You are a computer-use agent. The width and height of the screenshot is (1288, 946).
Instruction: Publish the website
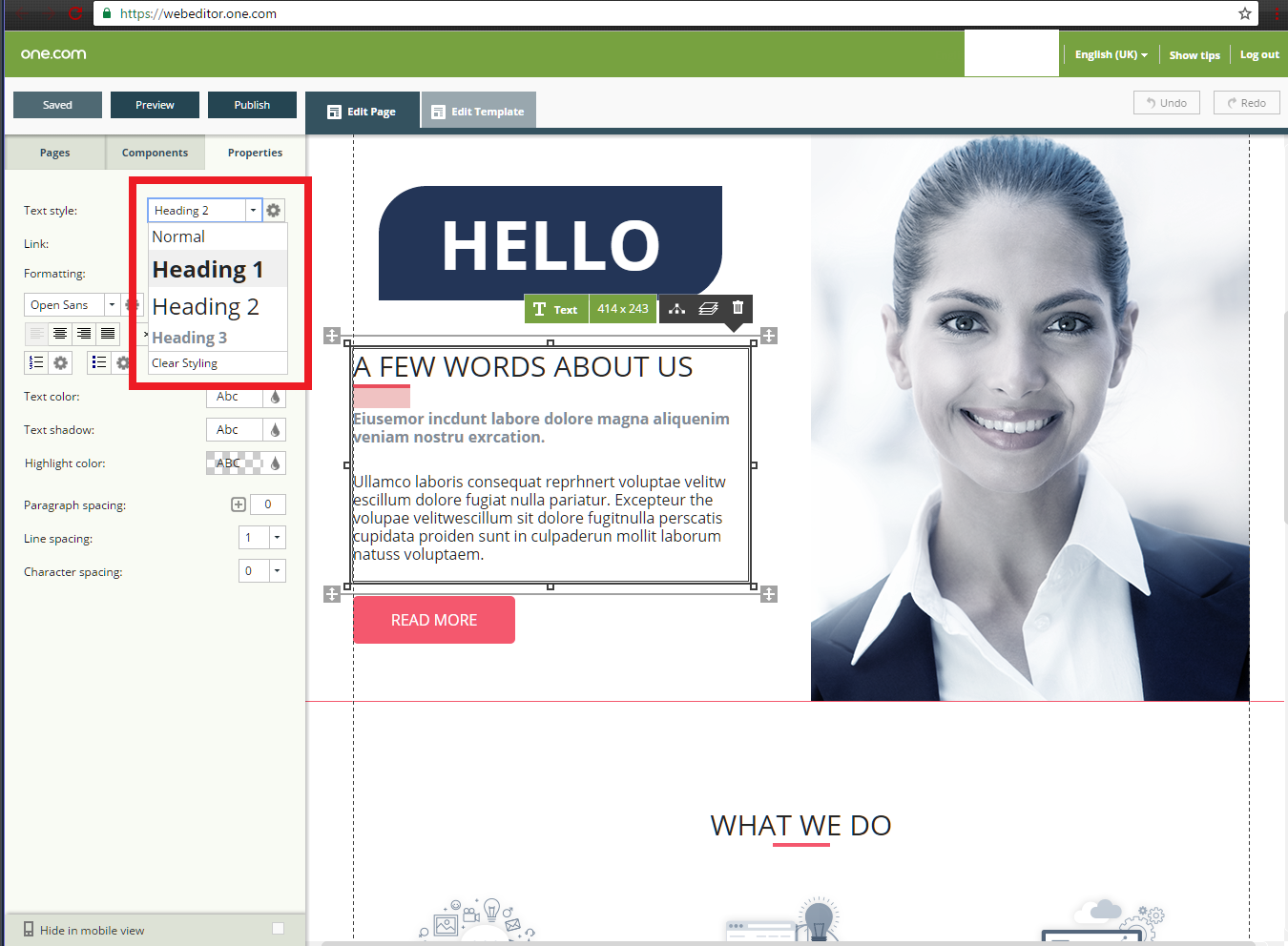(x=252, y=105)
